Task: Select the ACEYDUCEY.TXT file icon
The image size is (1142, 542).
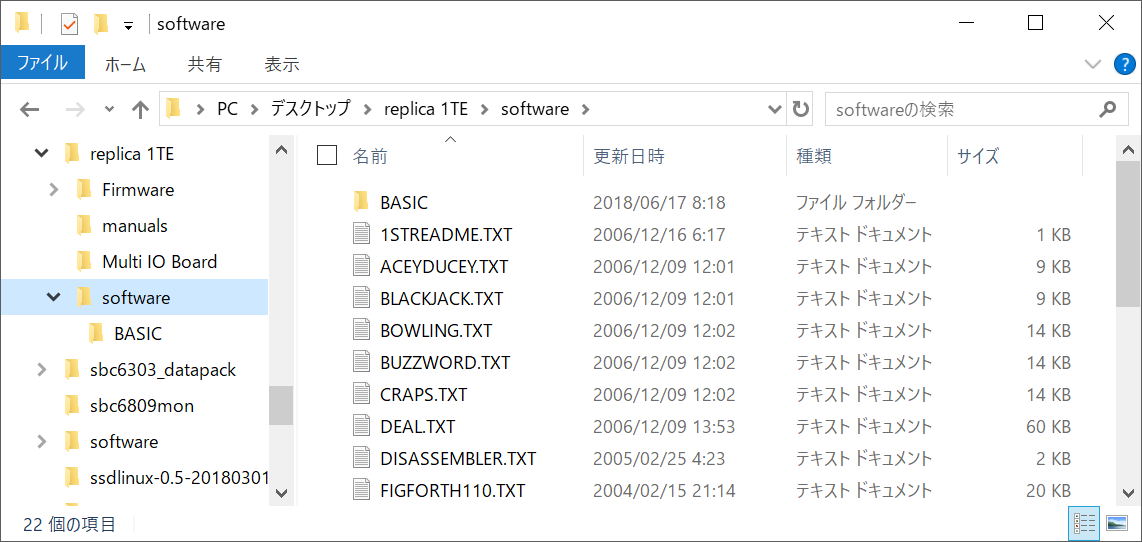Action: click(362, 267)
